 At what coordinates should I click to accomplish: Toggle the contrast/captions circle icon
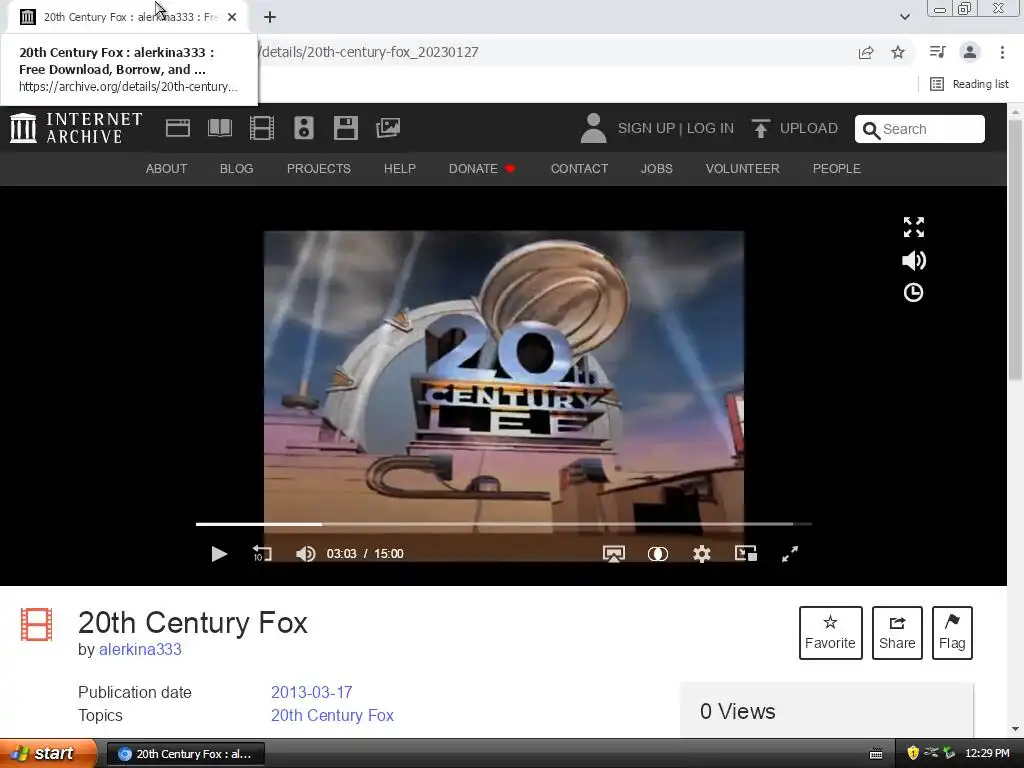(x=658, y=554)
